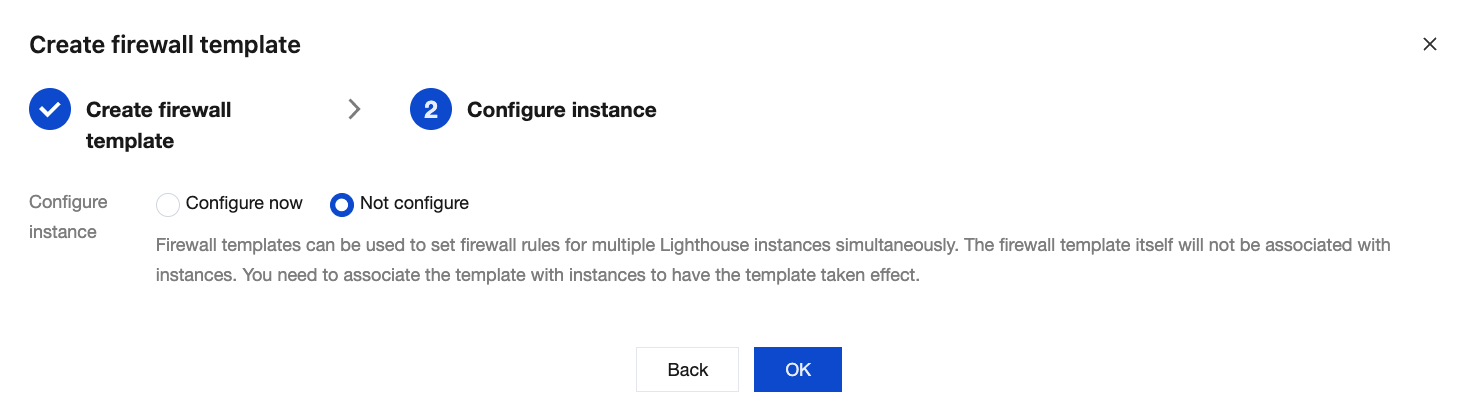Click the "Configure now" option label
Viewport: 1466px width, 418px height.
[244, 203]
